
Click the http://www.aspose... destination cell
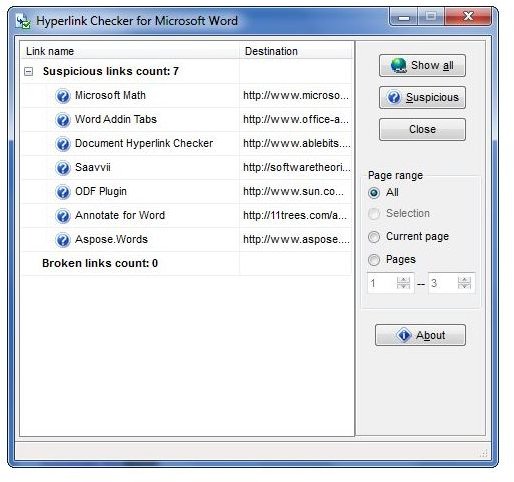click(x=296, y=240)
